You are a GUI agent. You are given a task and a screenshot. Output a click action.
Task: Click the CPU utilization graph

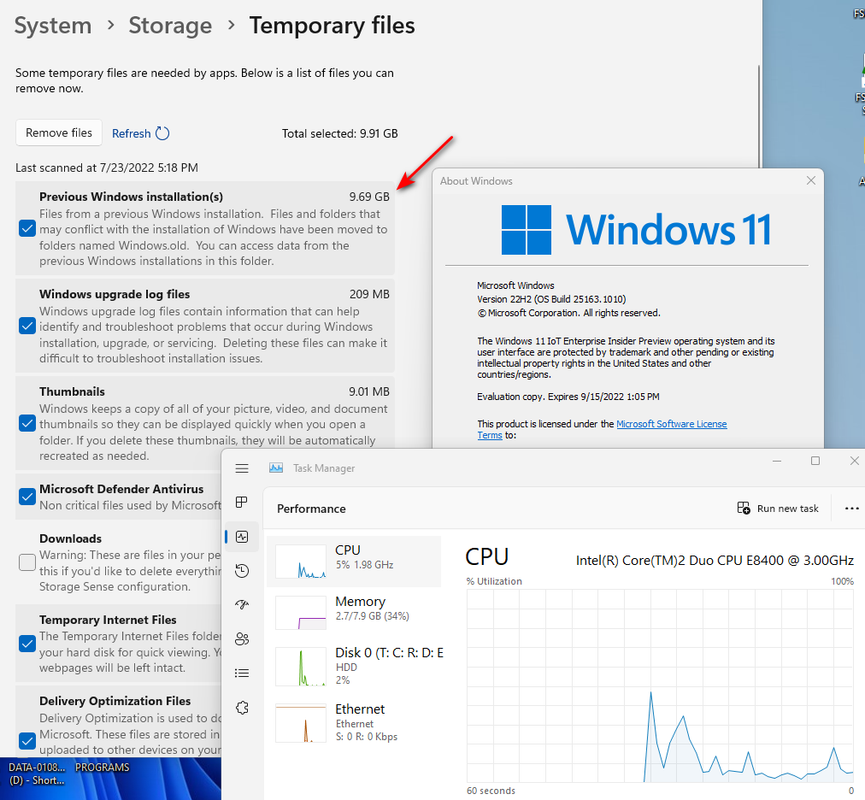(660, 685)
